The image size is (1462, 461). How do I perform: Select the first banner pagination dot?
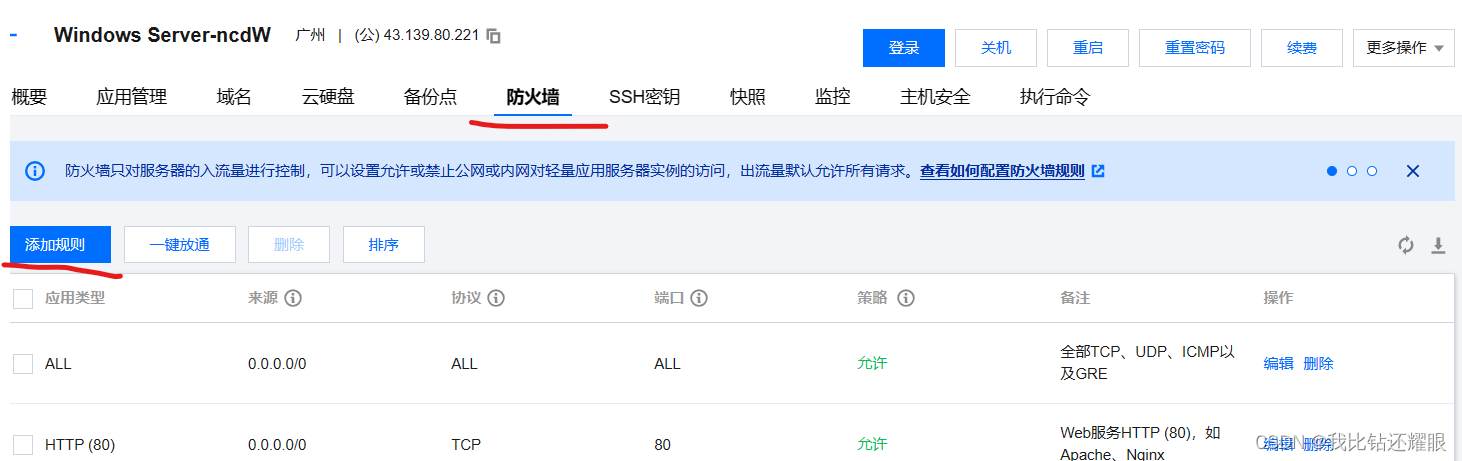(1332, 171)
